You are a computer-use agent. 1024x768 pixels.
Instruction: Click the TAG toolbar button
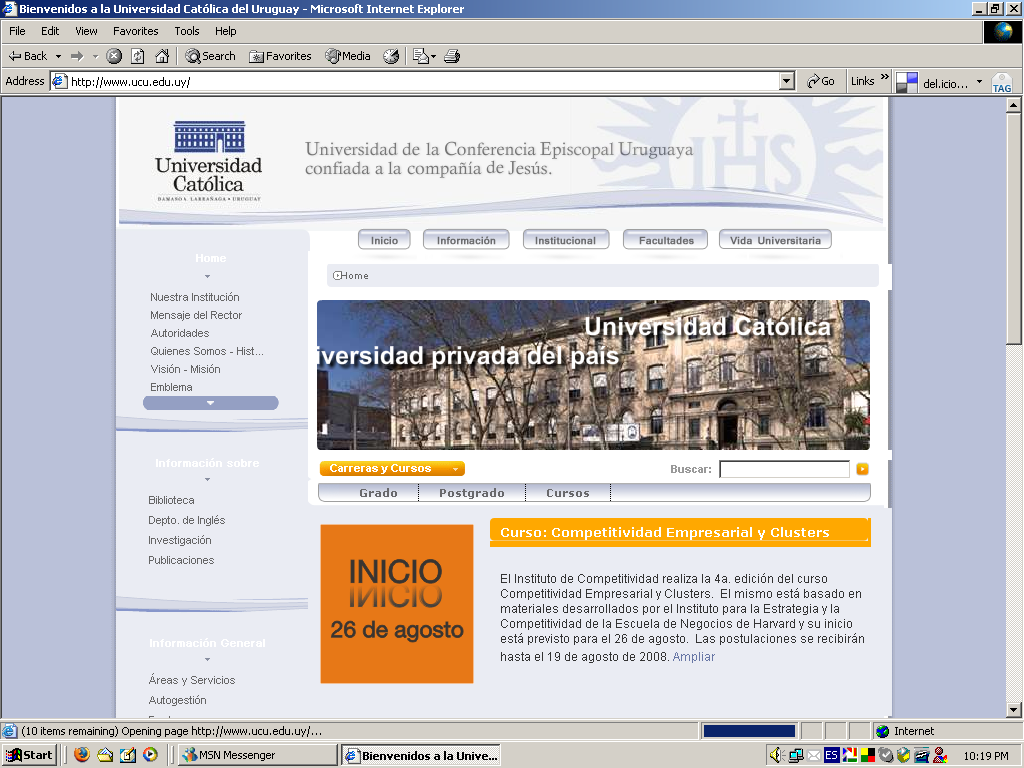coord(1002,84)
